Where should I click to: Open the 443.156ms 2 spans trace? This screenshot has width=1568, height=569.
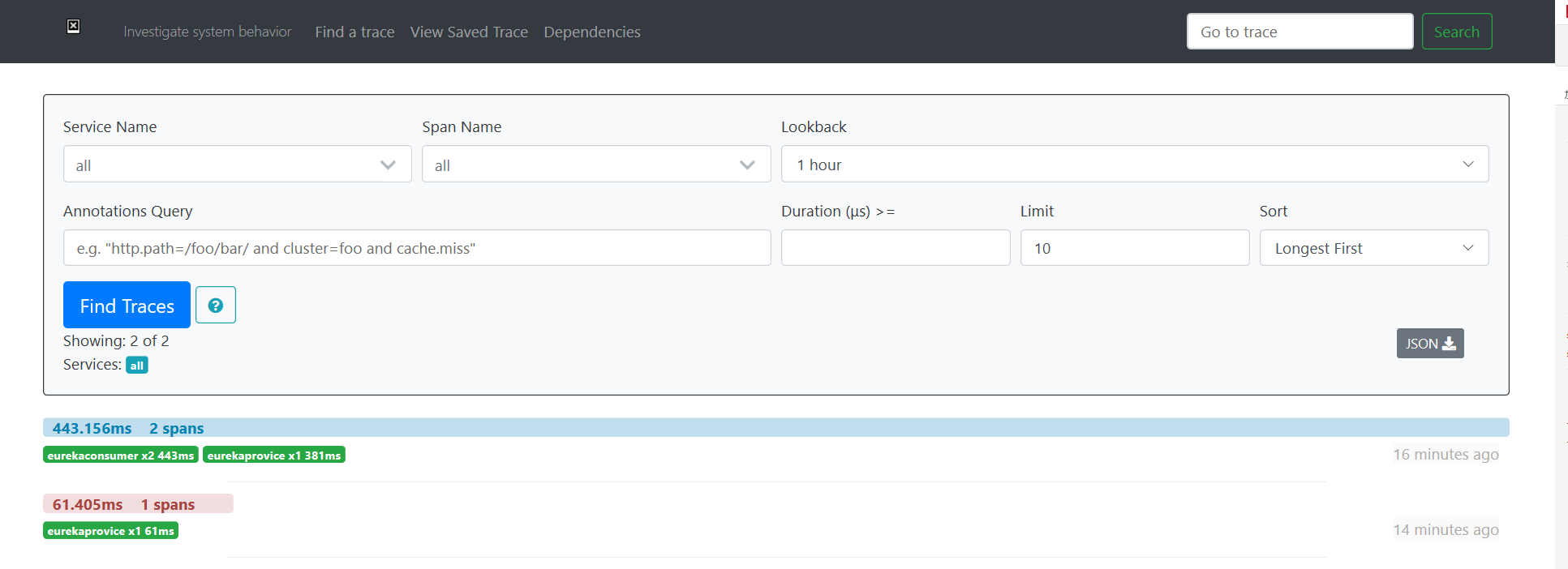pos(776,428)
